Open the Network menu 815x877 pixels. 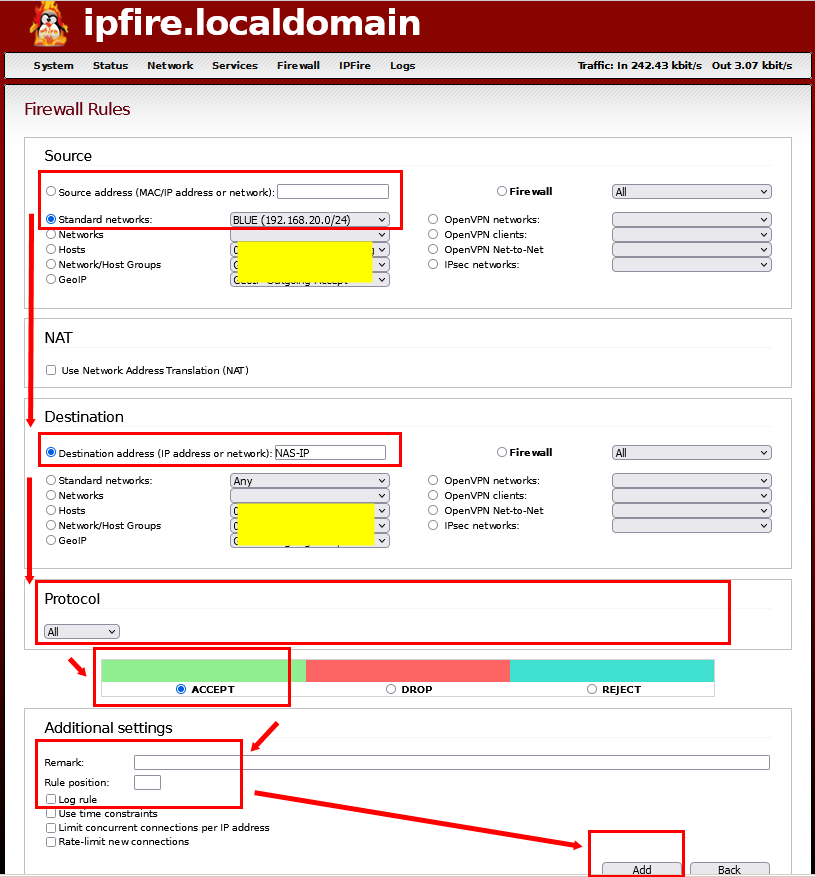(x=170, y=65)
